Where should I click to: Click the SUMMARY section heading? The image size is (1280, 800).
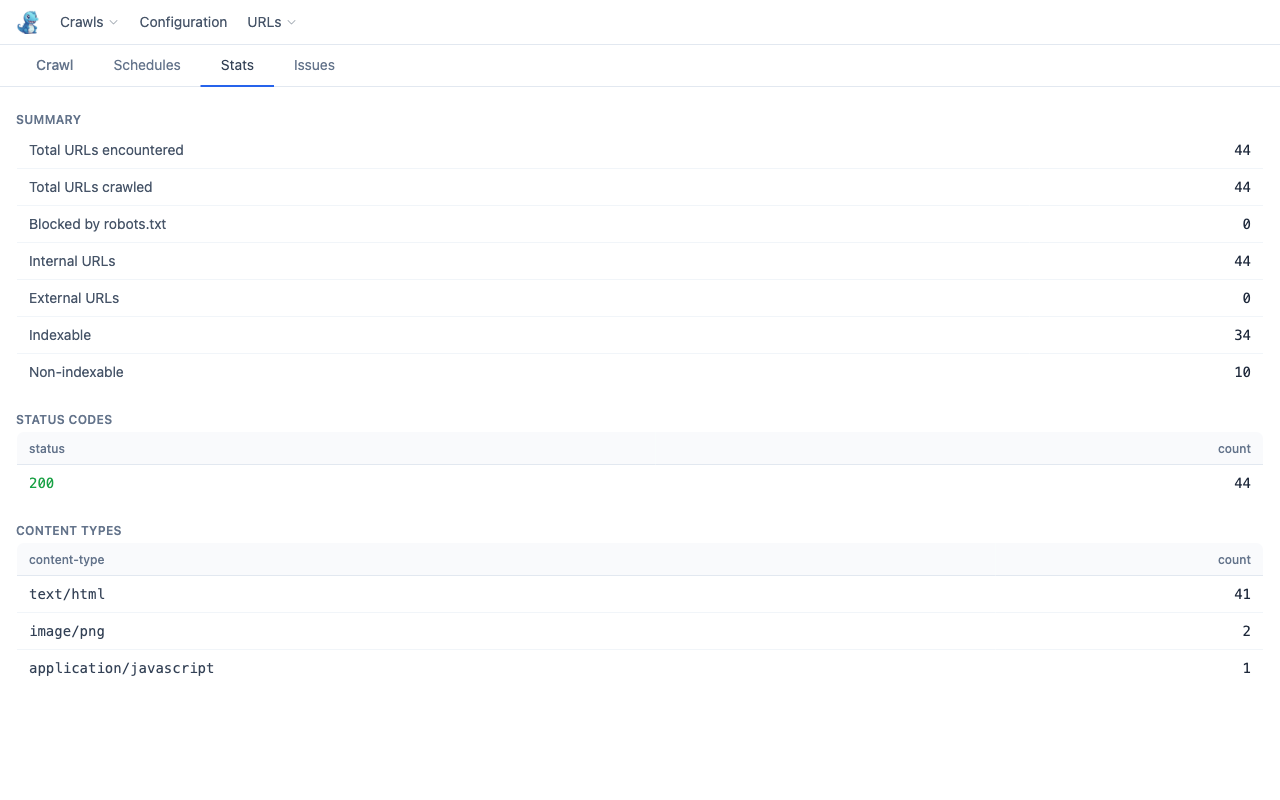(x=48, y=120)
